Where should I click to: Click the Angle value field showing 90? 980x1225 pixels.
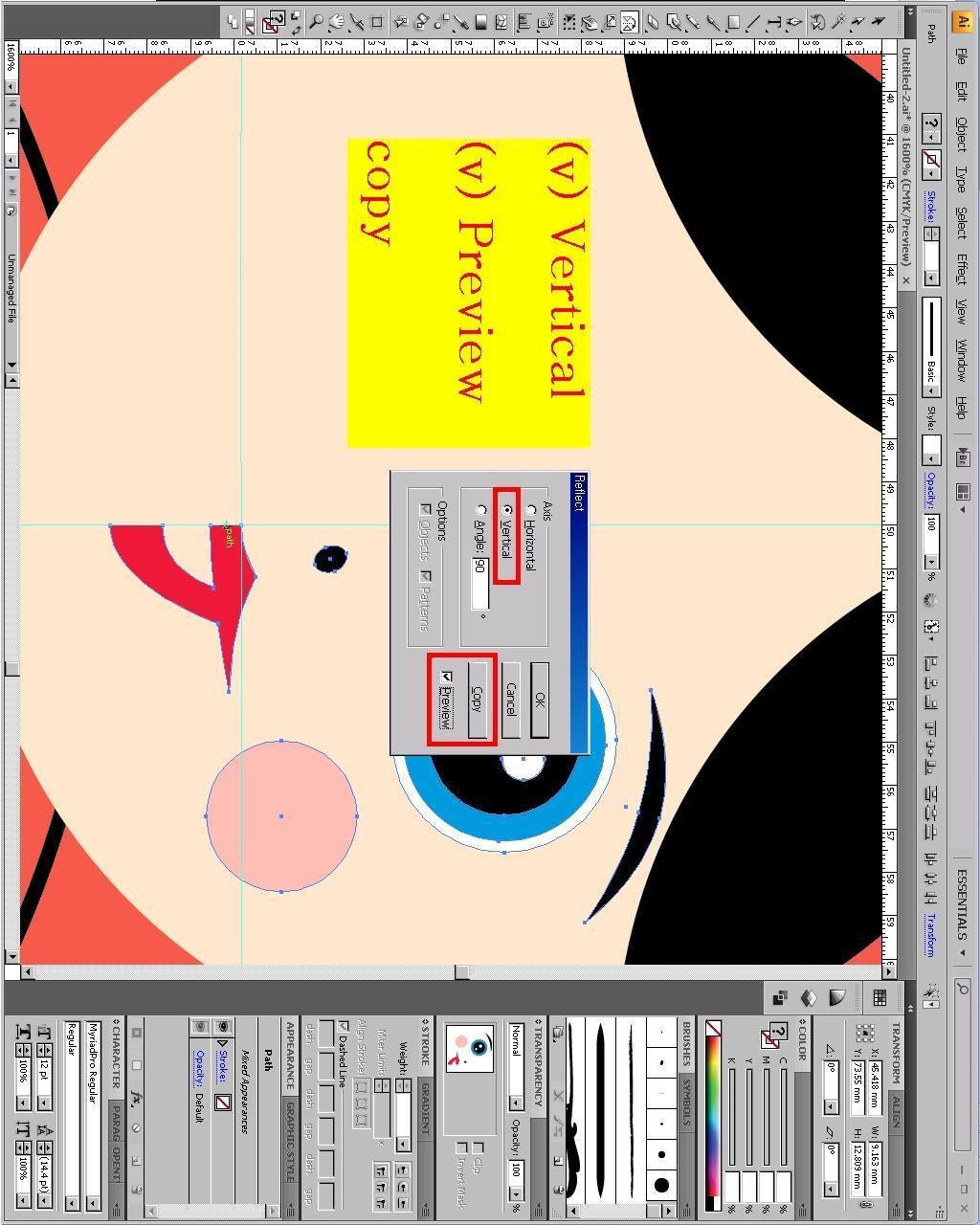[480, 584]
